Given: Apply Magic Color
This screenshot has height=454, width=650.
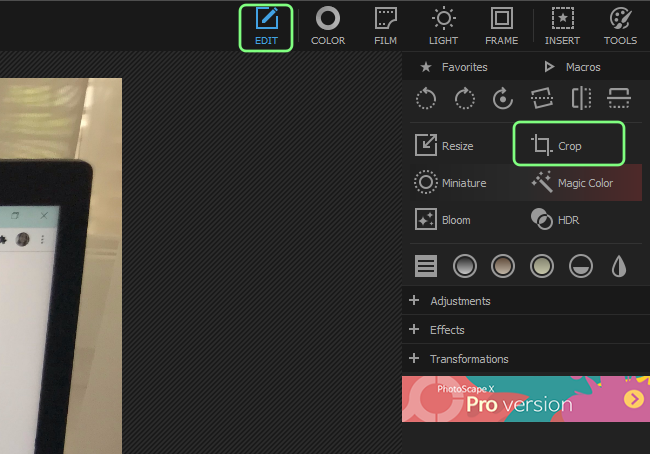Looking at the screenshot, I should (572, 182).
